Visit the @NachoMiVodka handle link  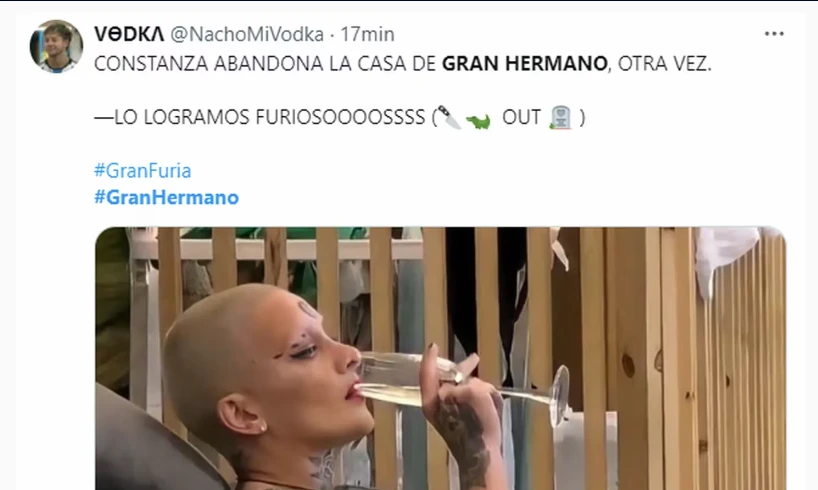point(247,34)
